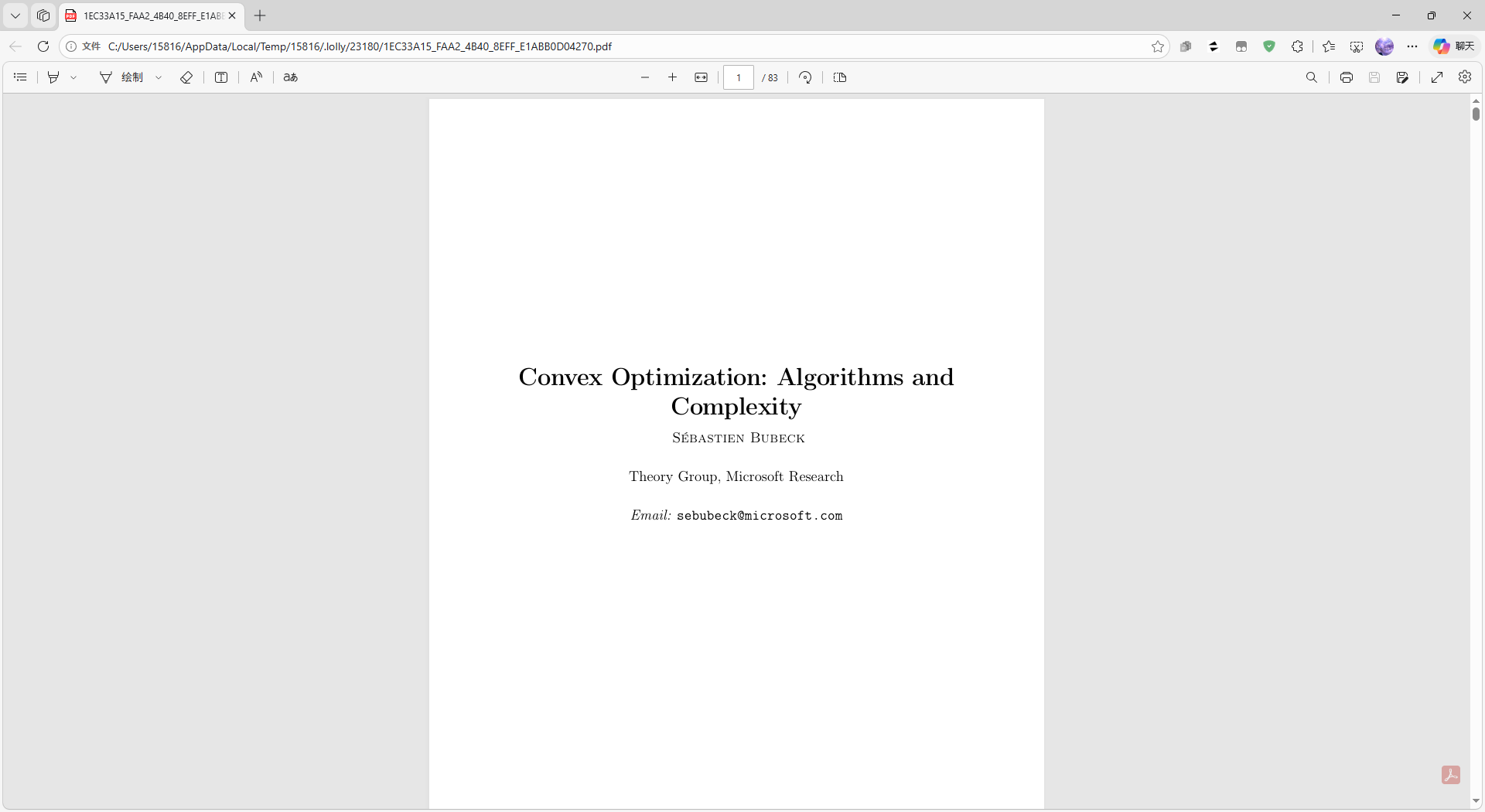This screenshot has height=812, width=1485.
Task: Select the eraser tool
Action: tap(186, 77)
